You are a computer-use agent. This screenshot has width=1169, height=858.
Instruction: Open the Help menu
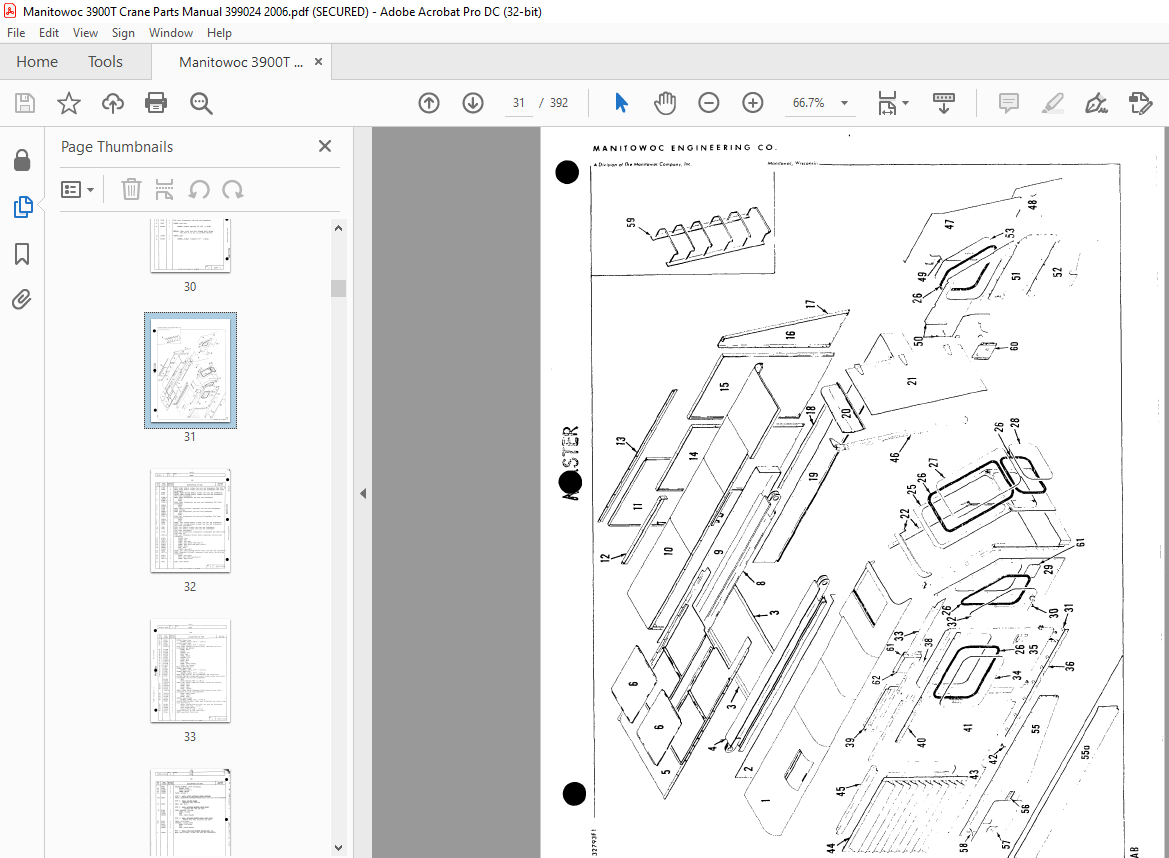tap(219, 33)
